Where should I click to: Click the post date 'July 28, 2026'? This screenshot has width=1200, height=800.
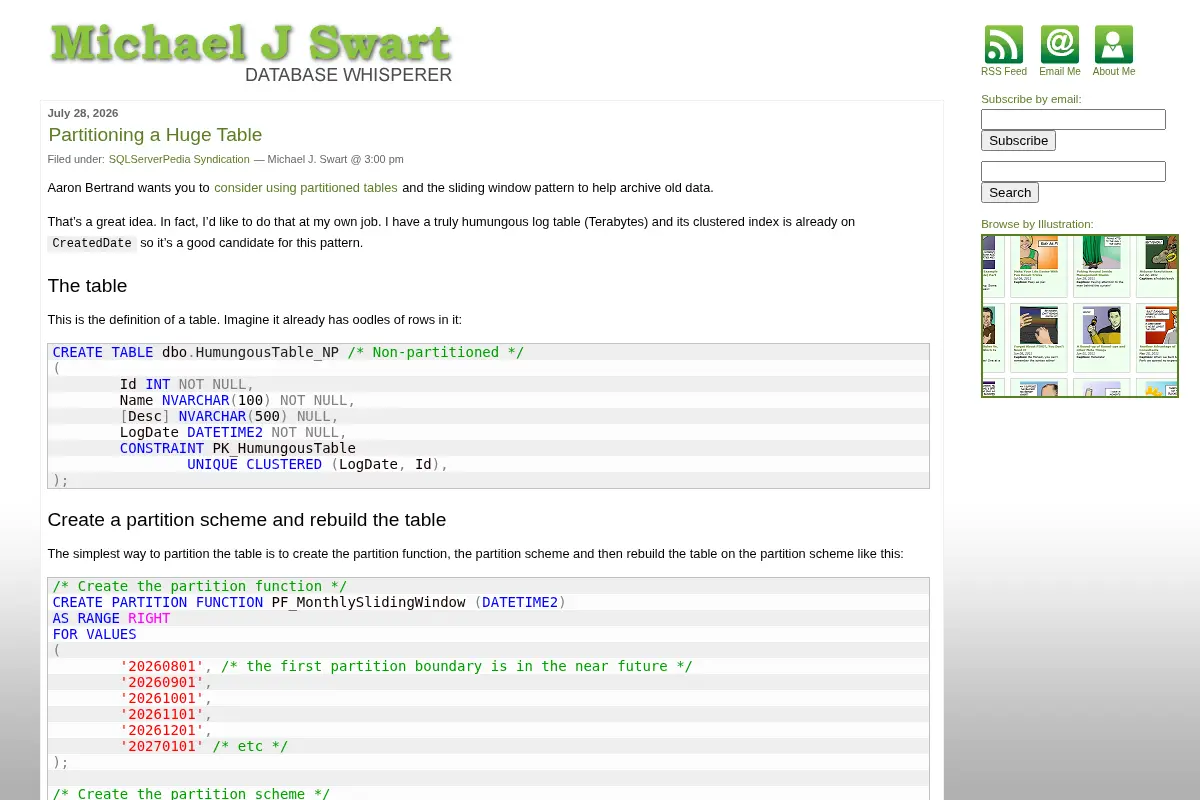point(83,113)
